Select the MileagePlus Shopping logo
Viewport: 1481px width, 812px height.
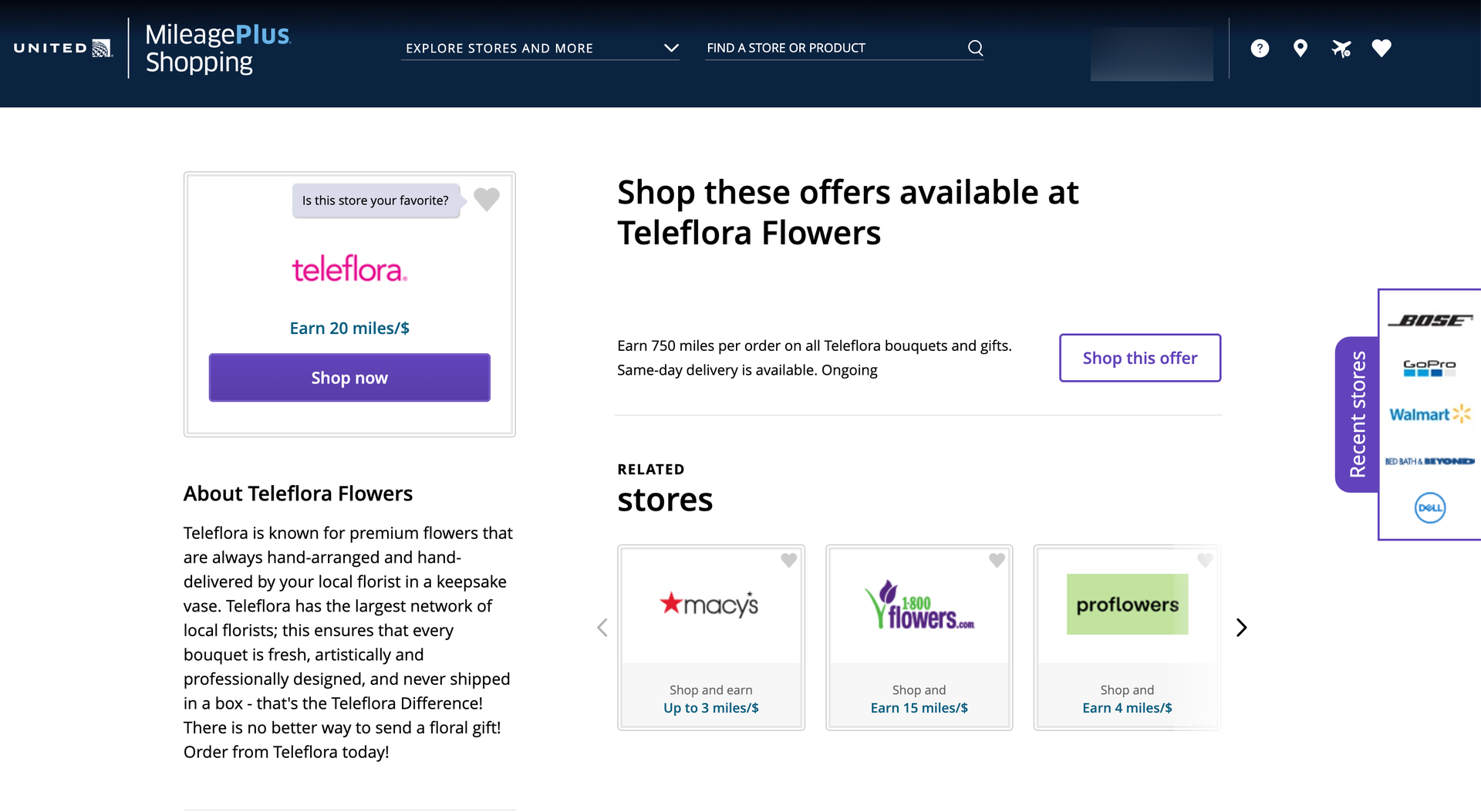(218, 48)
